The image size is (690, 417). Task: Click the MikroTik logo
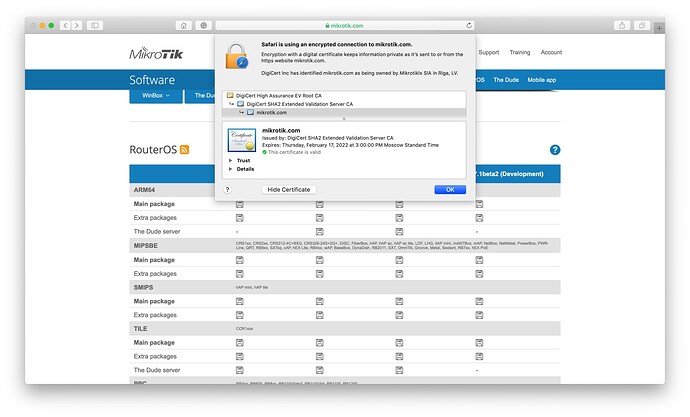(x=156, y=53)
